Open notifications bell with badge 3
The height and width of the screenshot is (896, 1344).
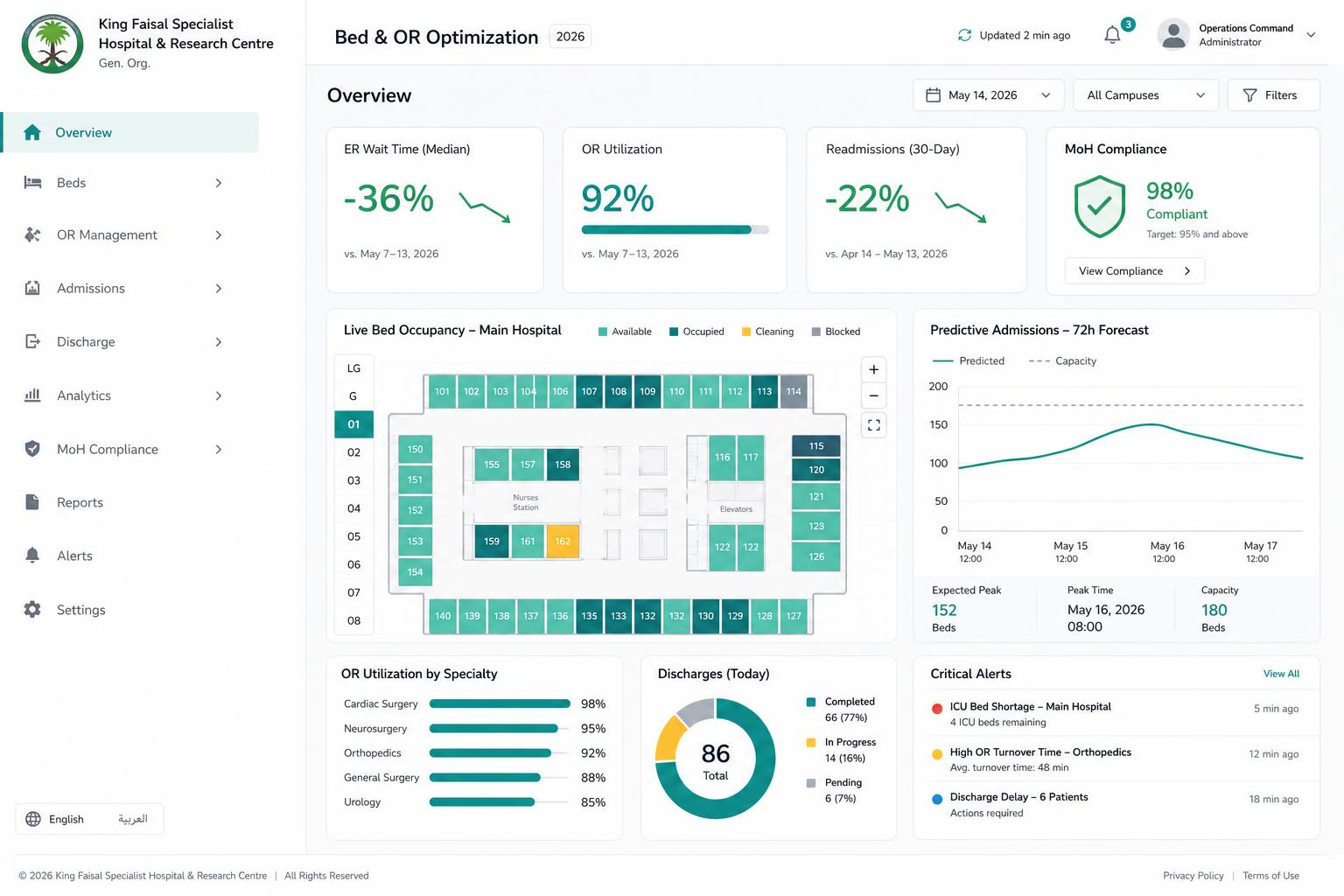(x=1113, y=35)
